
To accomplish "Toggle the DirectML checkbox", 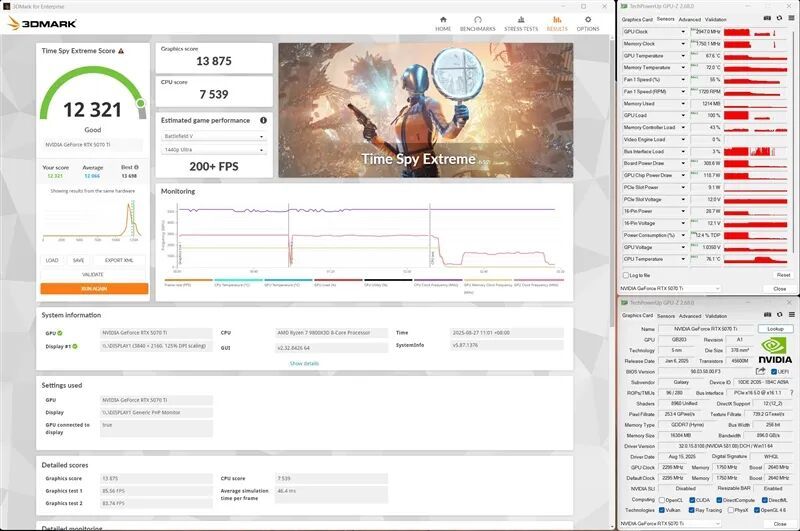I will click(x=765, y=500).
